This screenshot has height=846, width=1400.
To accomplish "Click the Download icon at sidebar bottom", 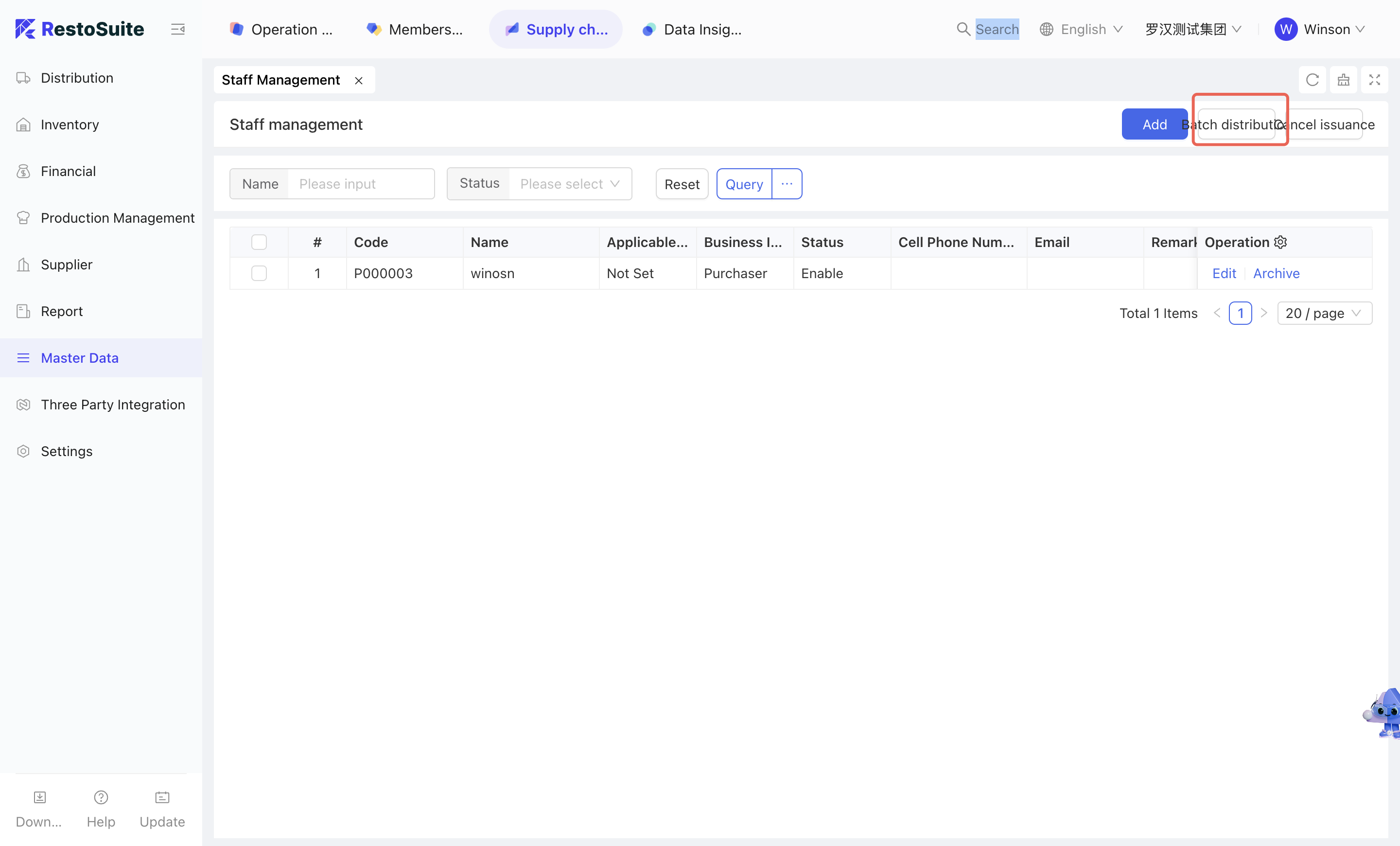I will [39, 797].
